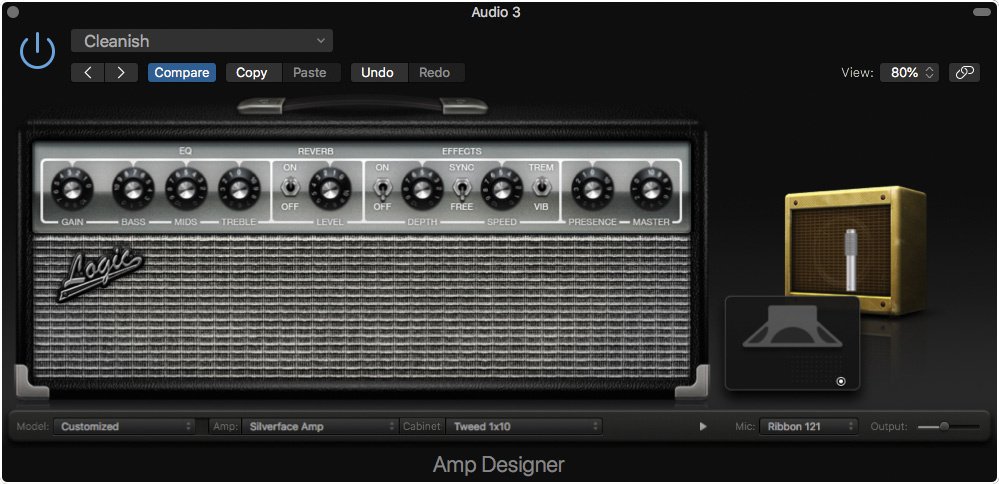The width and height of the screenshot is (999, 484).
Task: Click the Gain knob on the amp
Action: 73,185
